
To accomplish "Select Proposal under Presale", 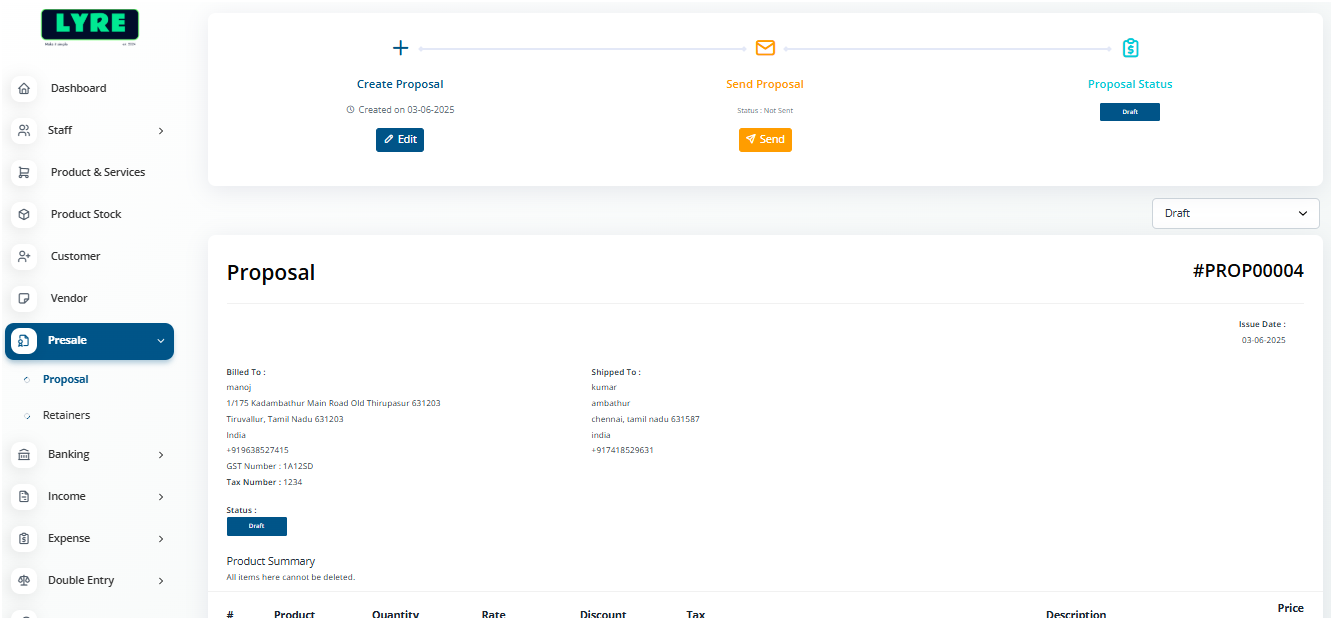I will click(65, 379).
